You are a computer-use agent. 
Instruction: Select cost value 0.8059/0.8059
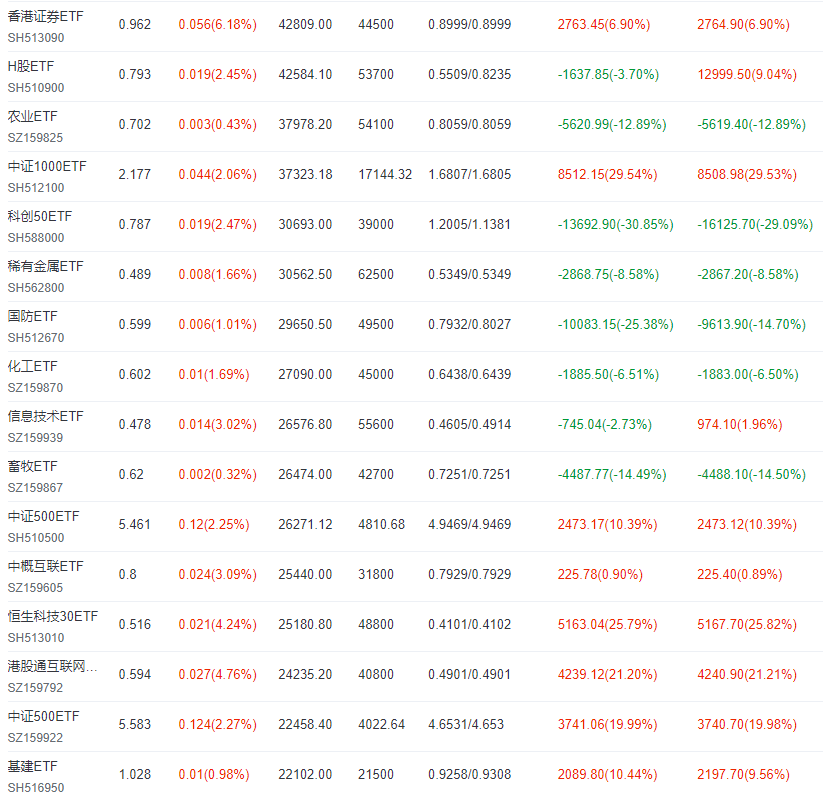pyautogui.click(x=469, y=124)
